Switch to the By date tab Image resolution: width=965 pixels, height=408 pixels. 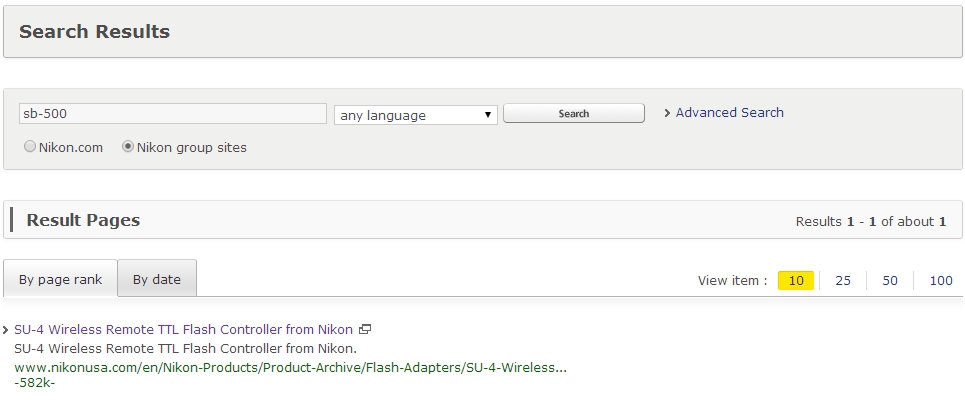(157, 279)
